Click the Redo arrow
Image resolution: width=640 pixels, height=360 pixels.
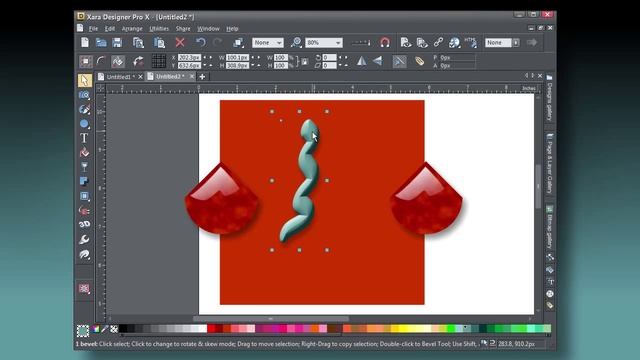(218, 42)
